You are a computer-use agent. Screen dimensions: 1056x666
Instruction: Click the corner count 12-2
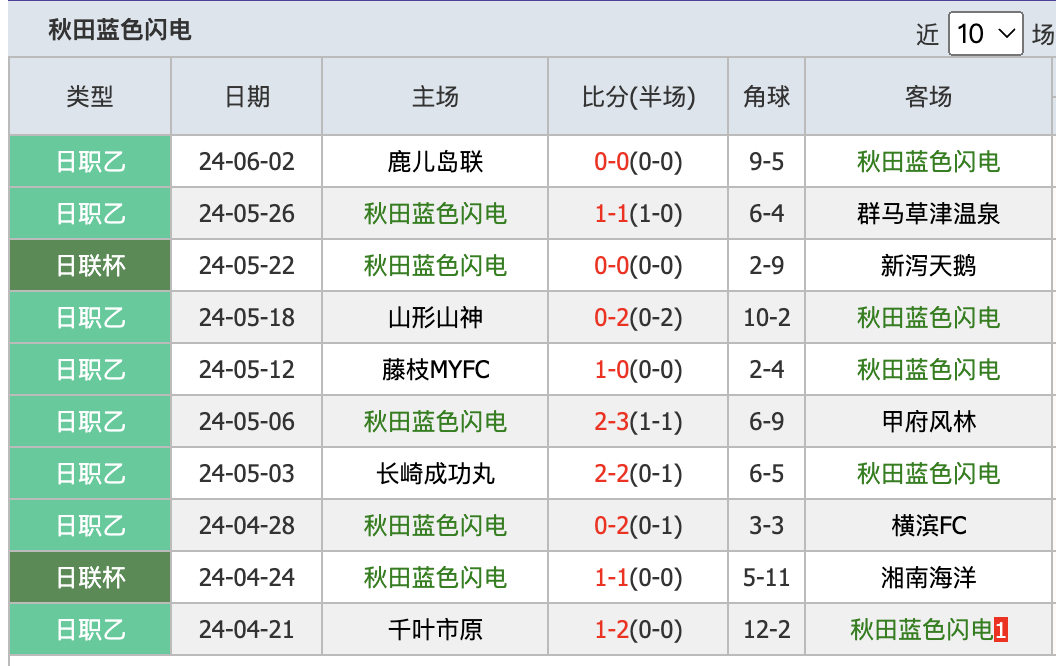[766, 630]
